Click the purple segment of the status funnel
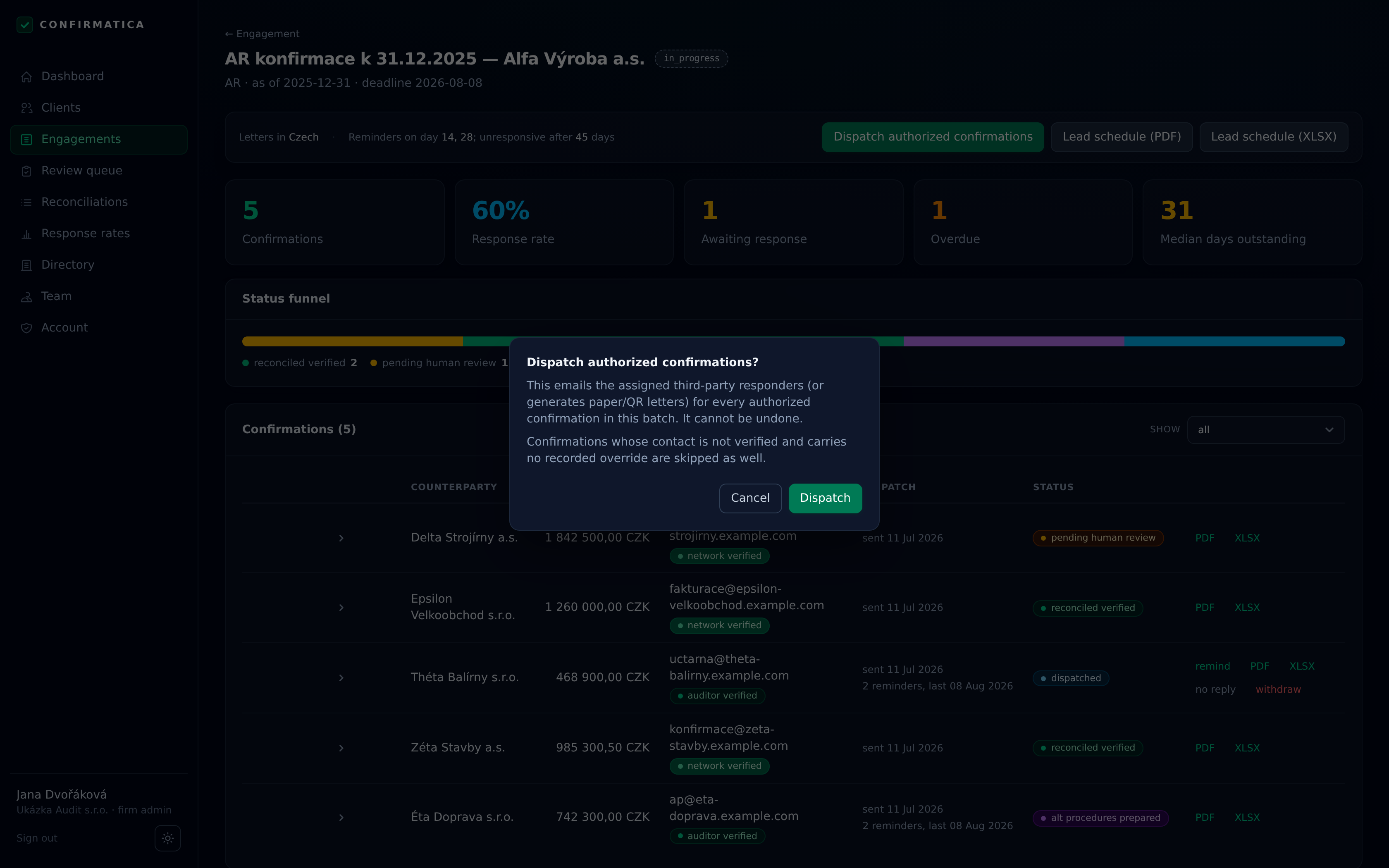 point(1014,341)
